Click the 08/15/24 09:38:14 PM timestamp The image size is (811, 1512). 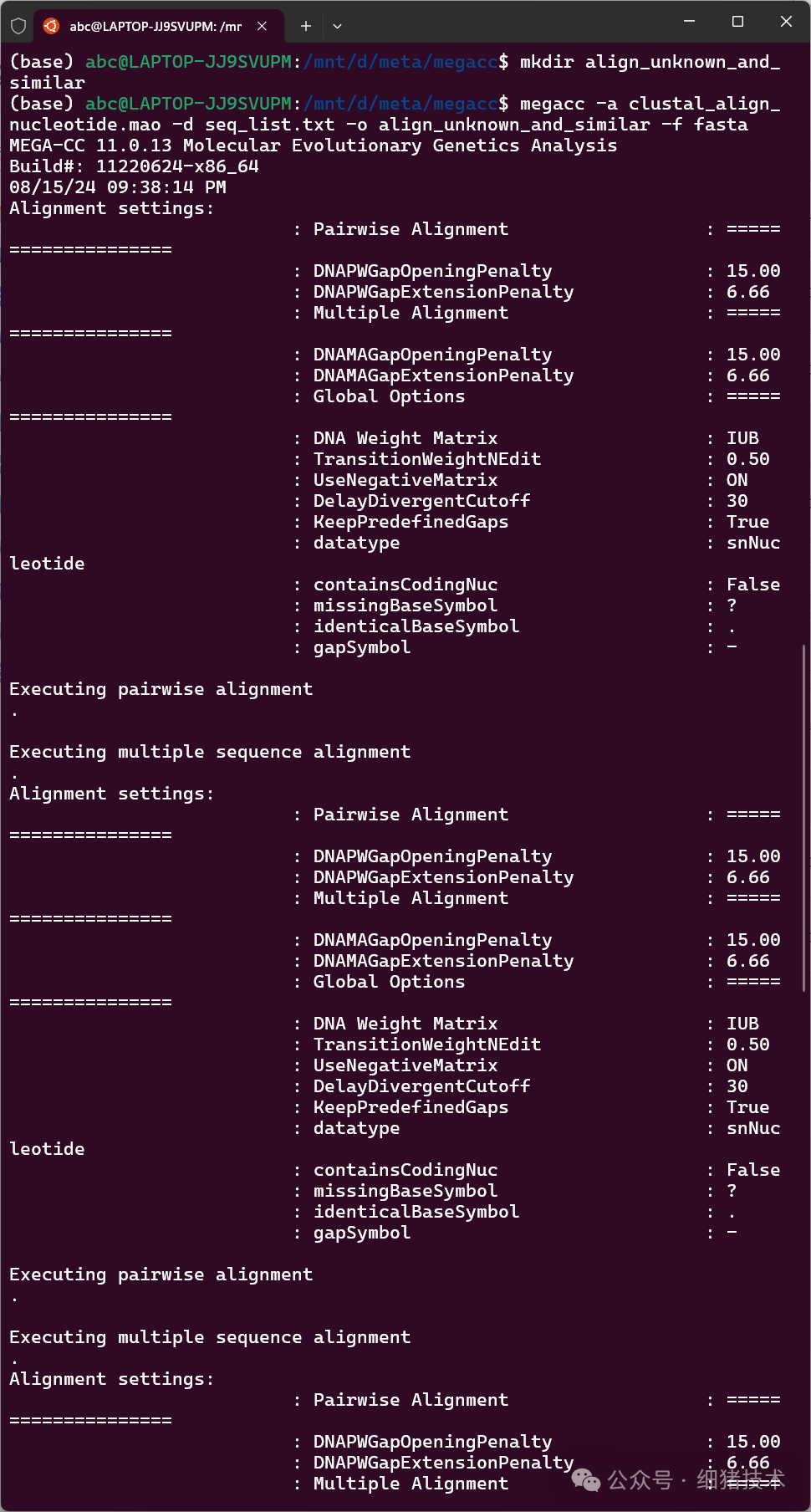118,187
